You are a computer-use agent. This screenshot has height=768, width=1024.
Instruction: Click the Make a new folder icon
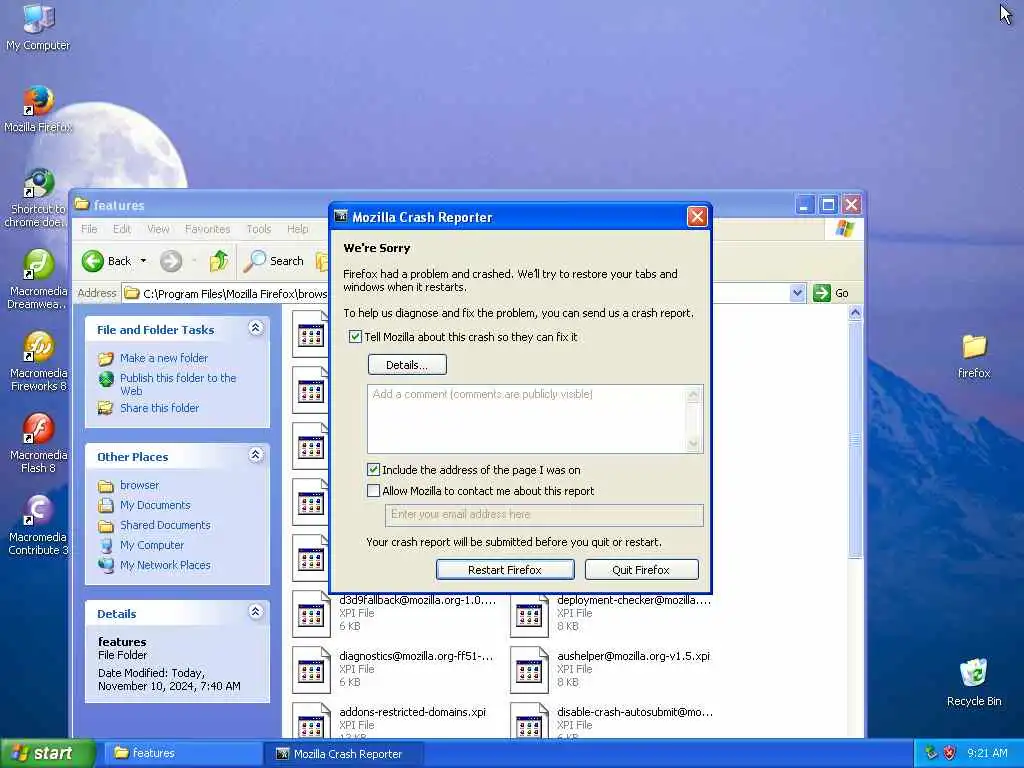pyautogui.click(x=106, y=359)
